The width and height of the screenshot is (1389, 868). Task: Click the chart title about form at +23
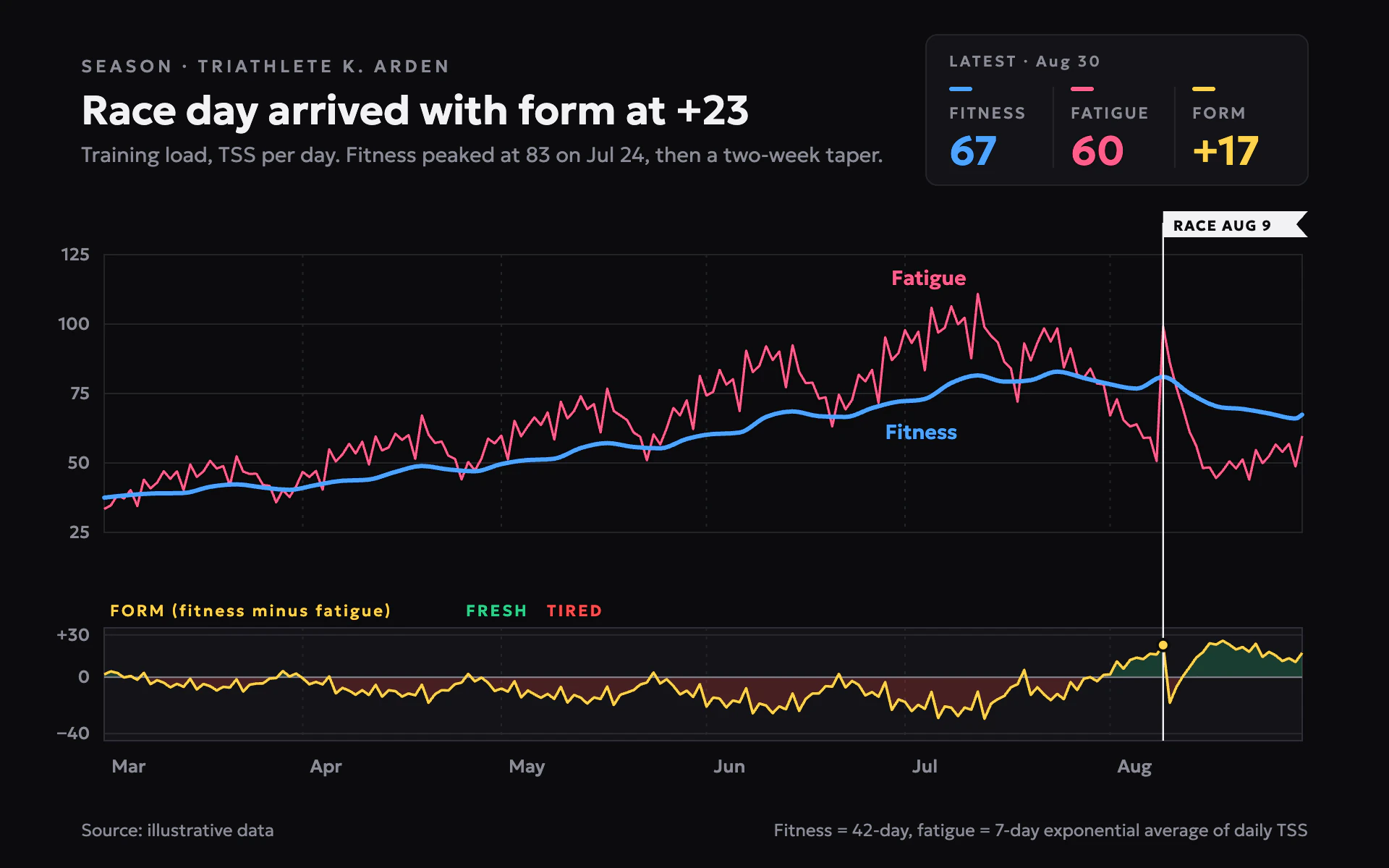(415, 111)
